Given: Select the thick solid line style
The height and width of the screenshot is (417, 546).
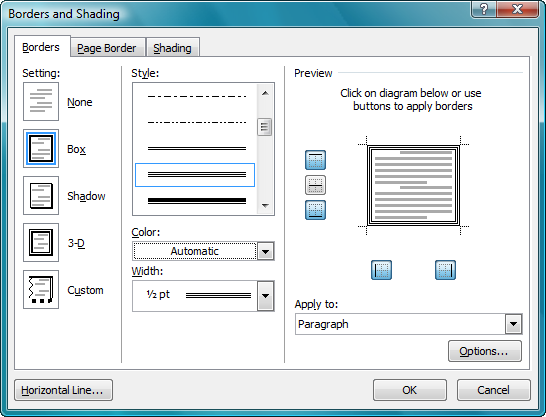Looking at the screenshot, I should 197,200.
